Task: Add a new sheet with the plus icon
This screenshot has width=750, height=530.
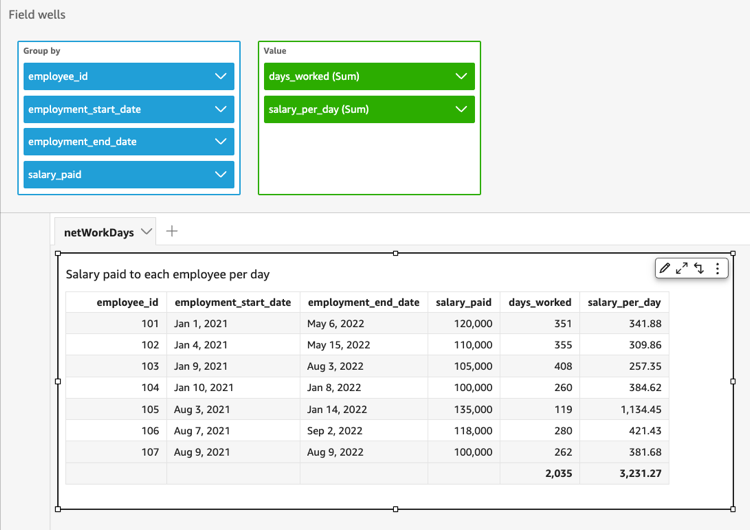Action: pyautogui.click(x=172, y=231)
